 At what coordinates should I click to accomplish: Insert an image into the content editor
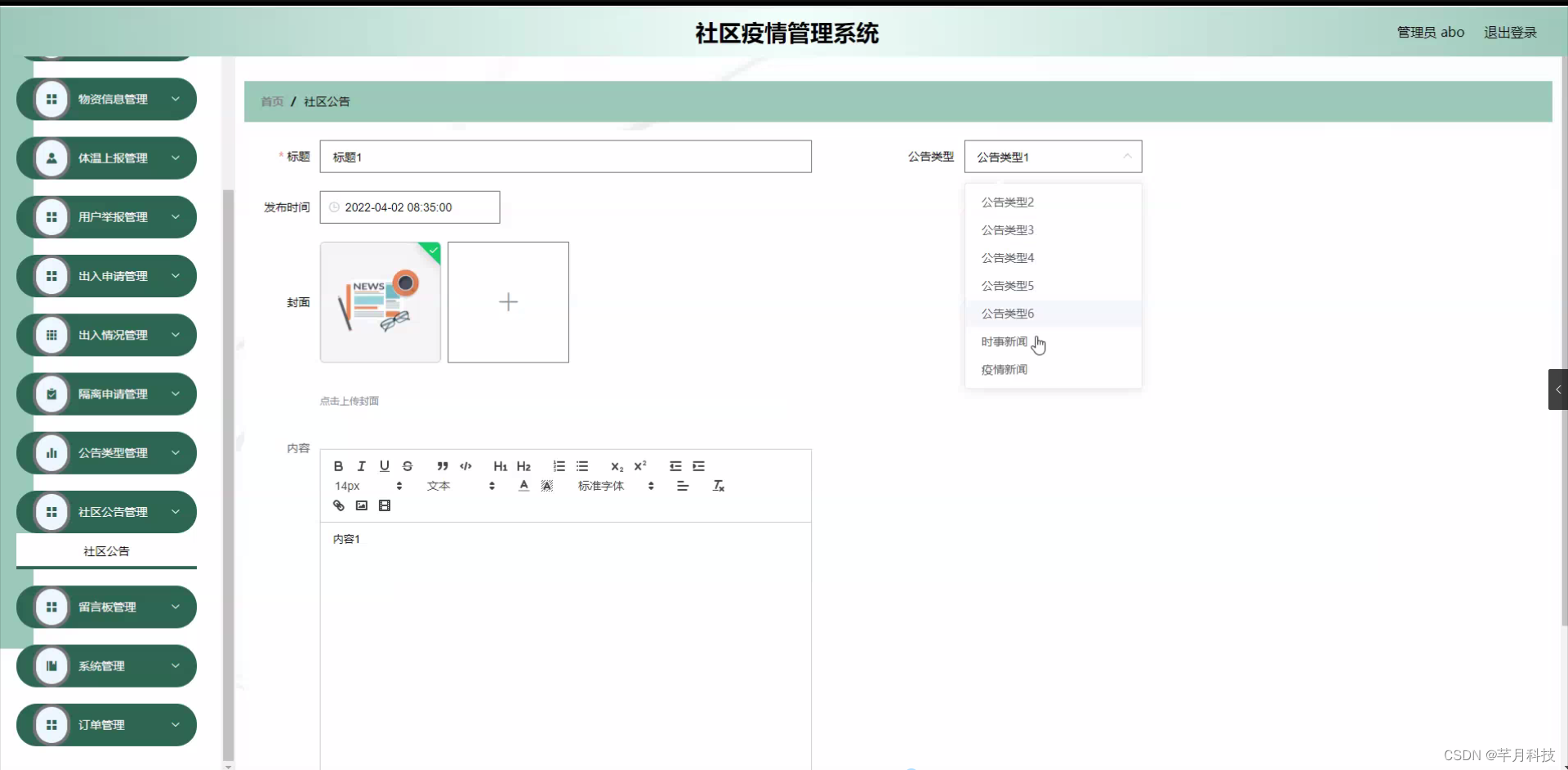360,505
